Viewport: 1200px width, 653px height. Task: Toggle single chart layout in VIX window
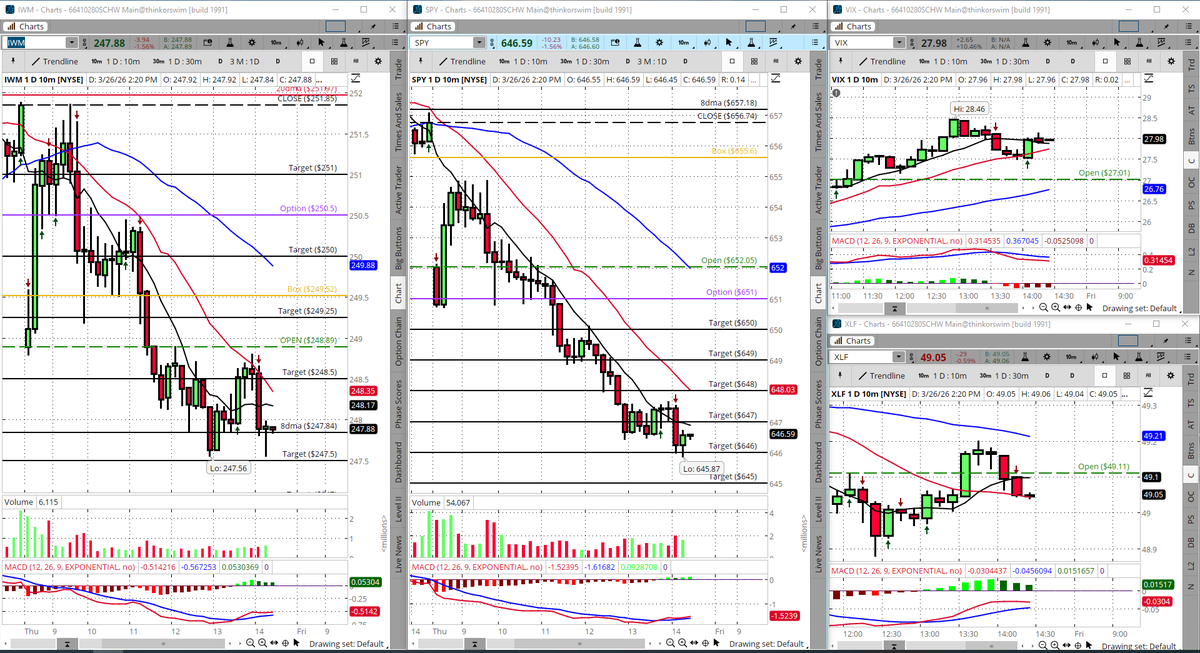(1105, 61)
